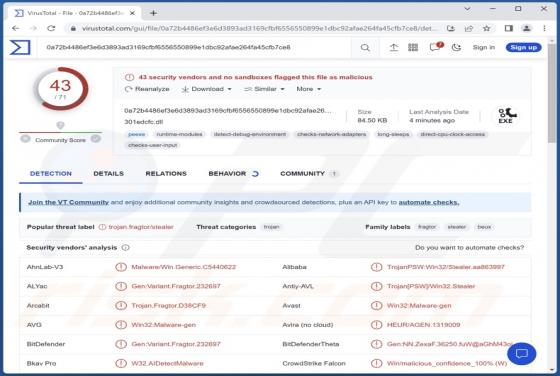The width and height of the screenshot is (560, 376).
Task: Click the fragtor family label
Action: click(427, 227)
